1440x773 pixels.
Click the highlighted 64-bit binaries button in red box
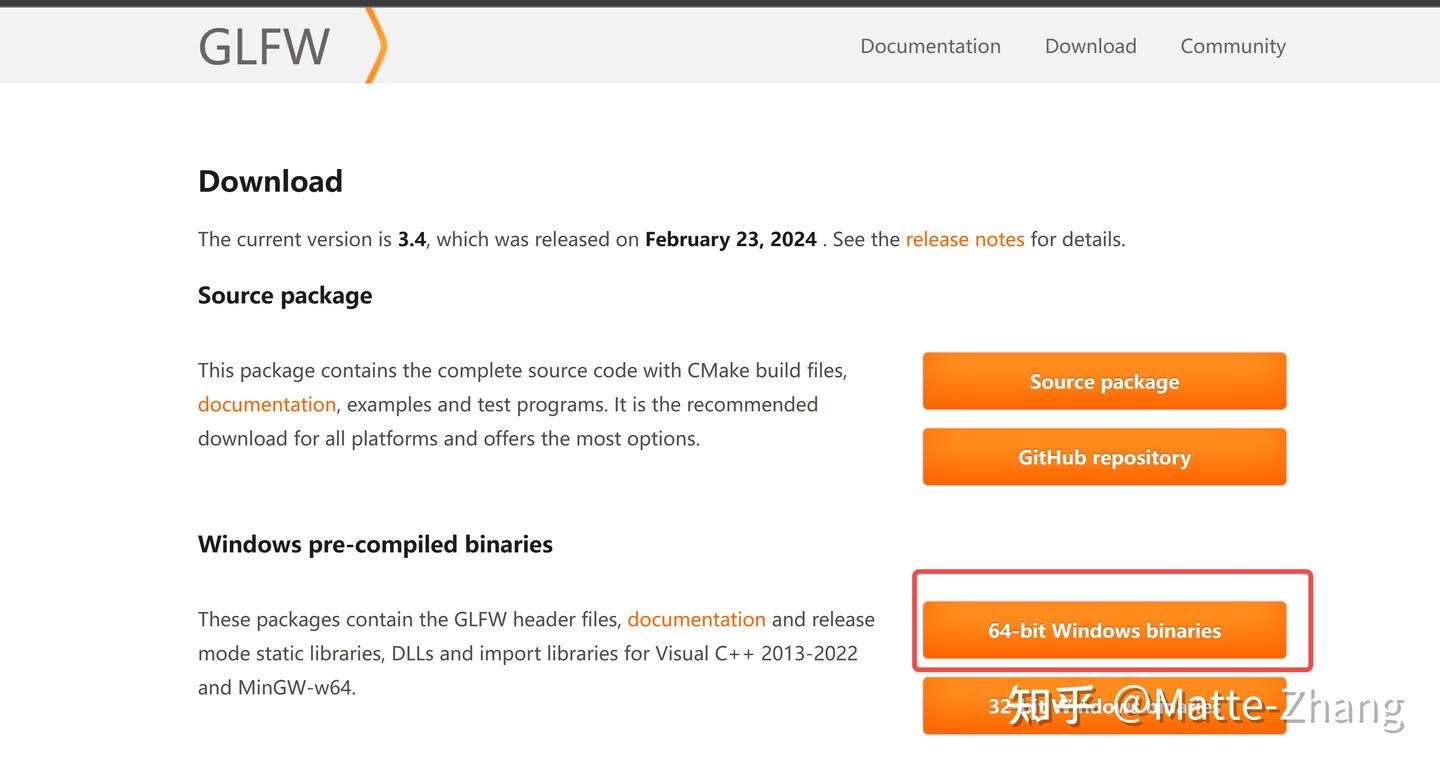pyautogui.click(x=1103, y=631)
